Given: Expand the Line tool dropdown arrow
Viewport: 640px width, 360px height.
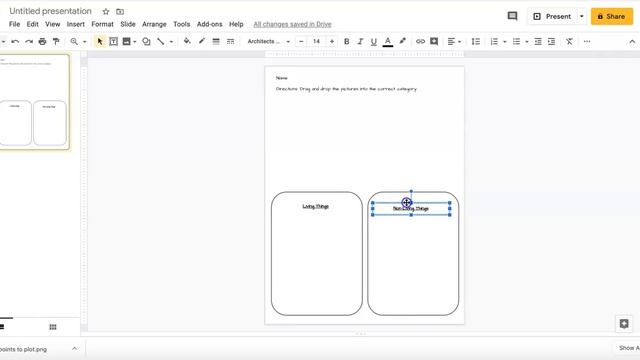Looking at the screenshot, I should click(x=171, y=42).
